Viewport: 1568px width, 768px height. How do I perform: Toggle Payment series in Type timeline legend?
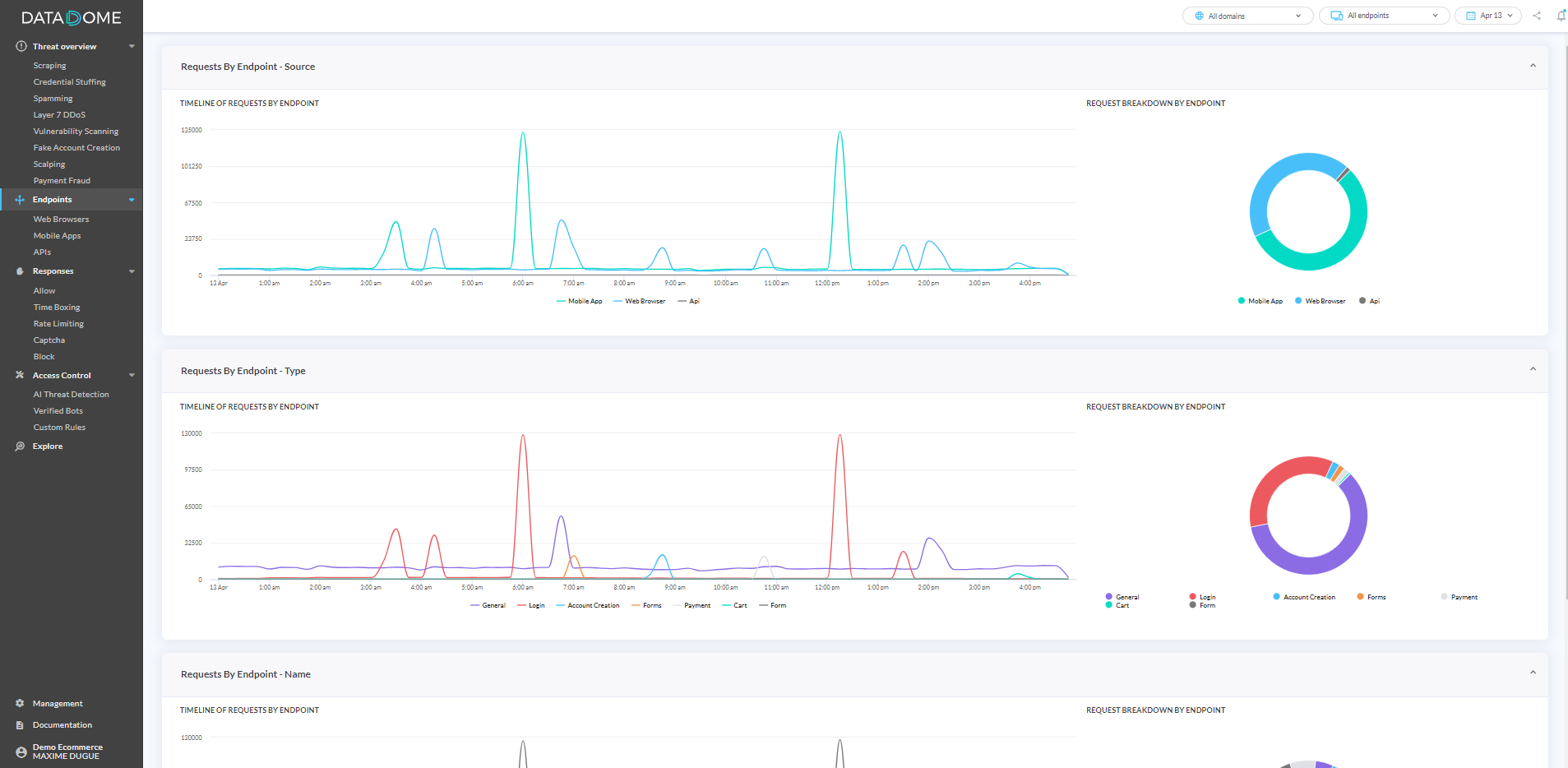click(691, 605)
